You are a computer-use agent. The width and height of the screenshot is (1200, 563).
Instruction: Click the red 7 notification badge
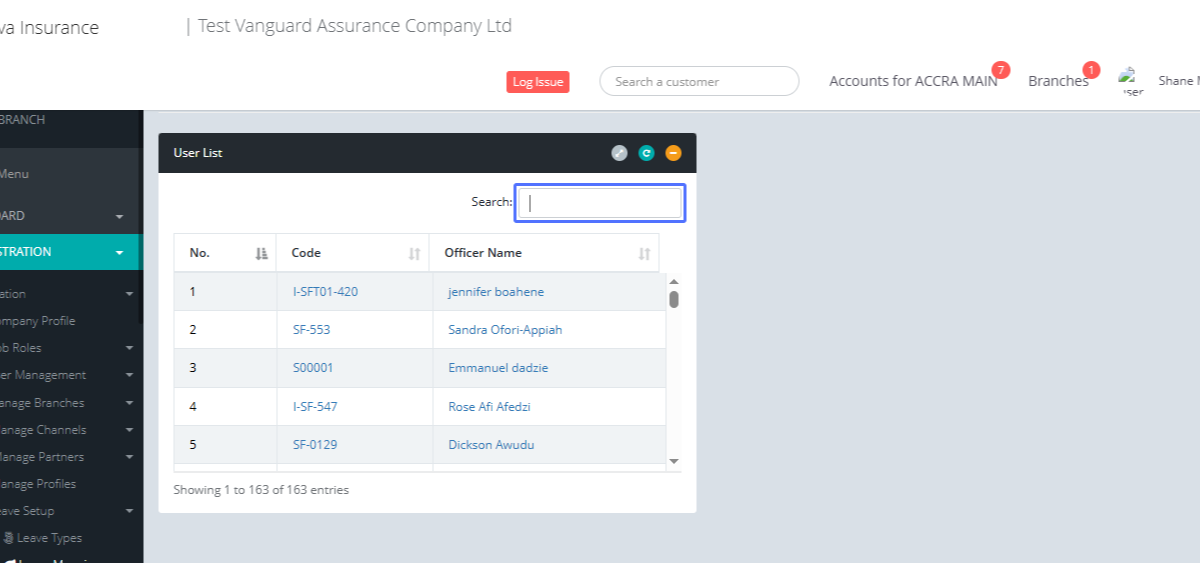(1000, 70)
